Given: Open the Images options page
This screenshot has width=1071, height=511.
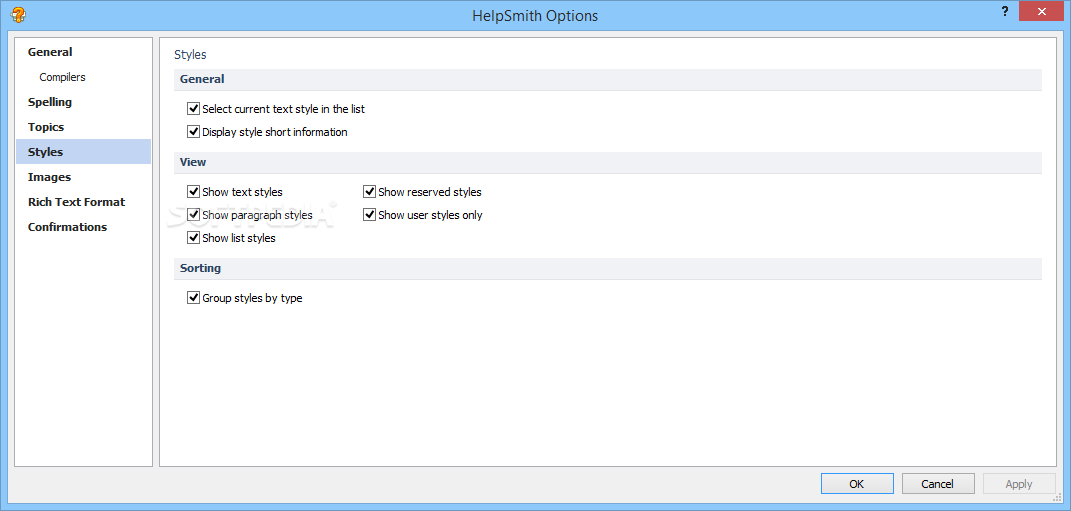Looking at the screenshot, I should tap(83, 177).
